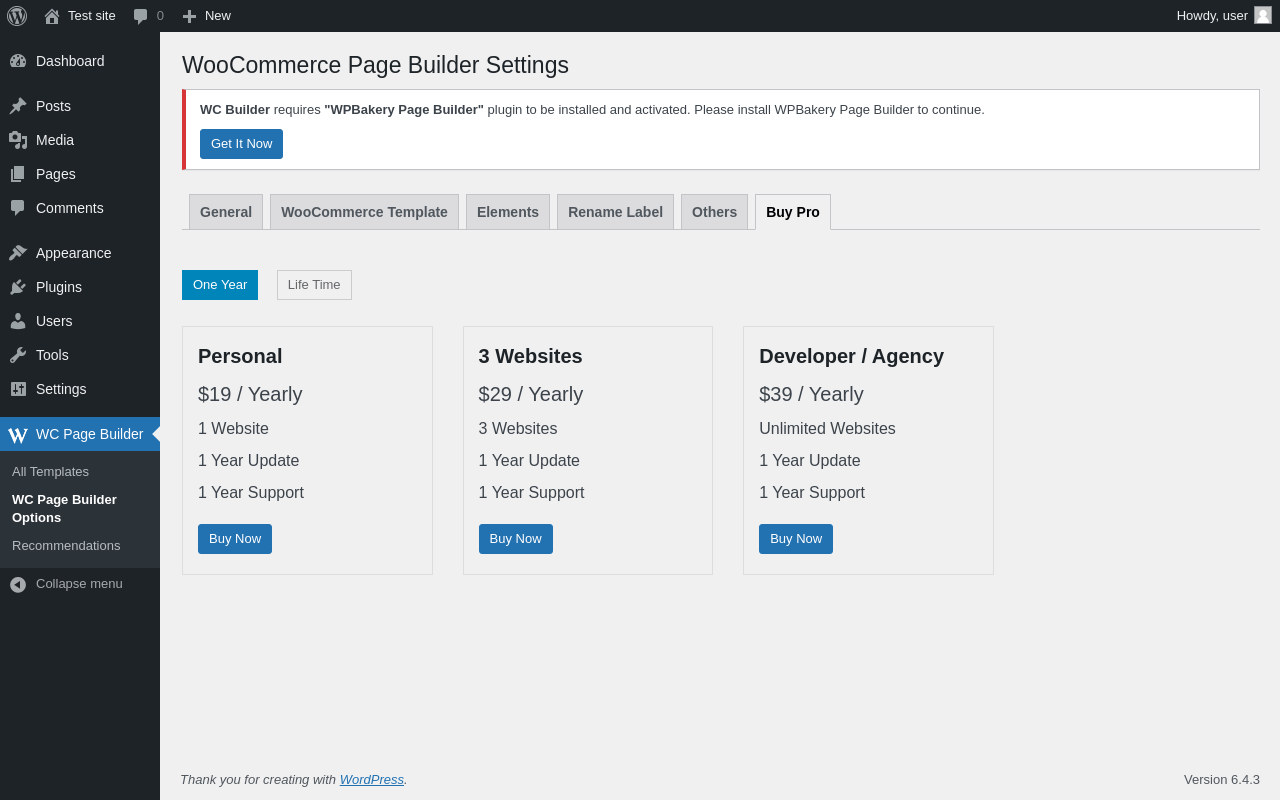Open All Templates submenu item
1280x800 pixels.
[50, 472]
